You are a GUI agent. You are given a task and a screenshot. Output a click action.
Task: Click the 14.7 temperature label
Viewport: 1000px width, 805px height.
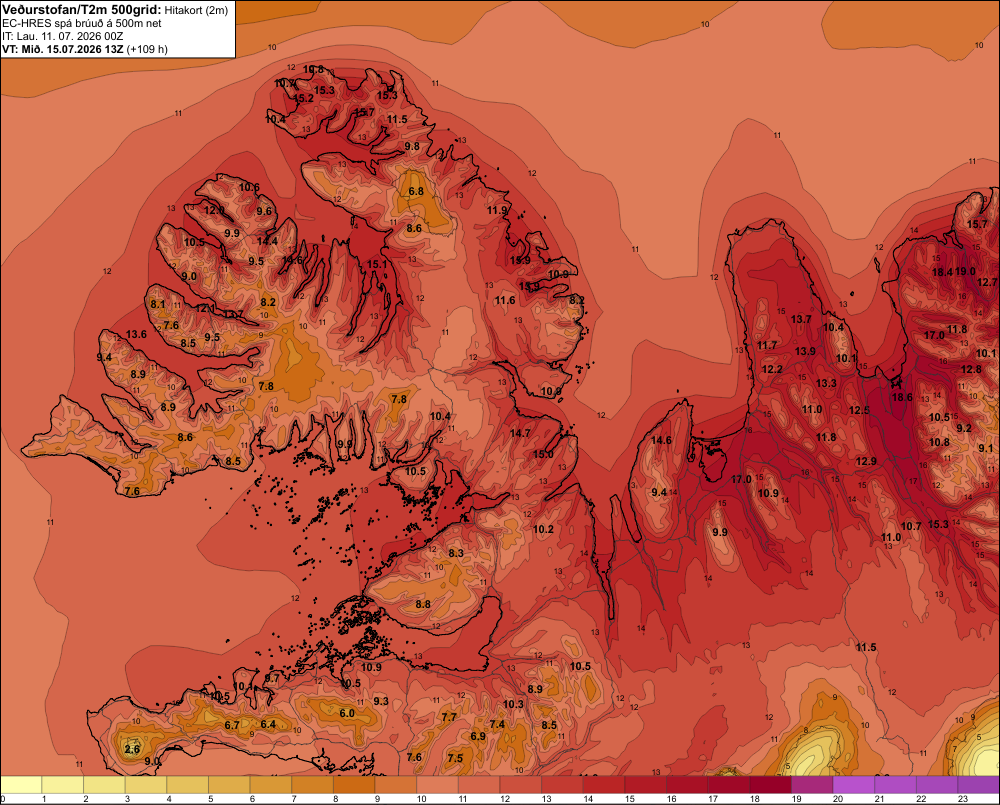pyautogui.click(x=520, y=432)
